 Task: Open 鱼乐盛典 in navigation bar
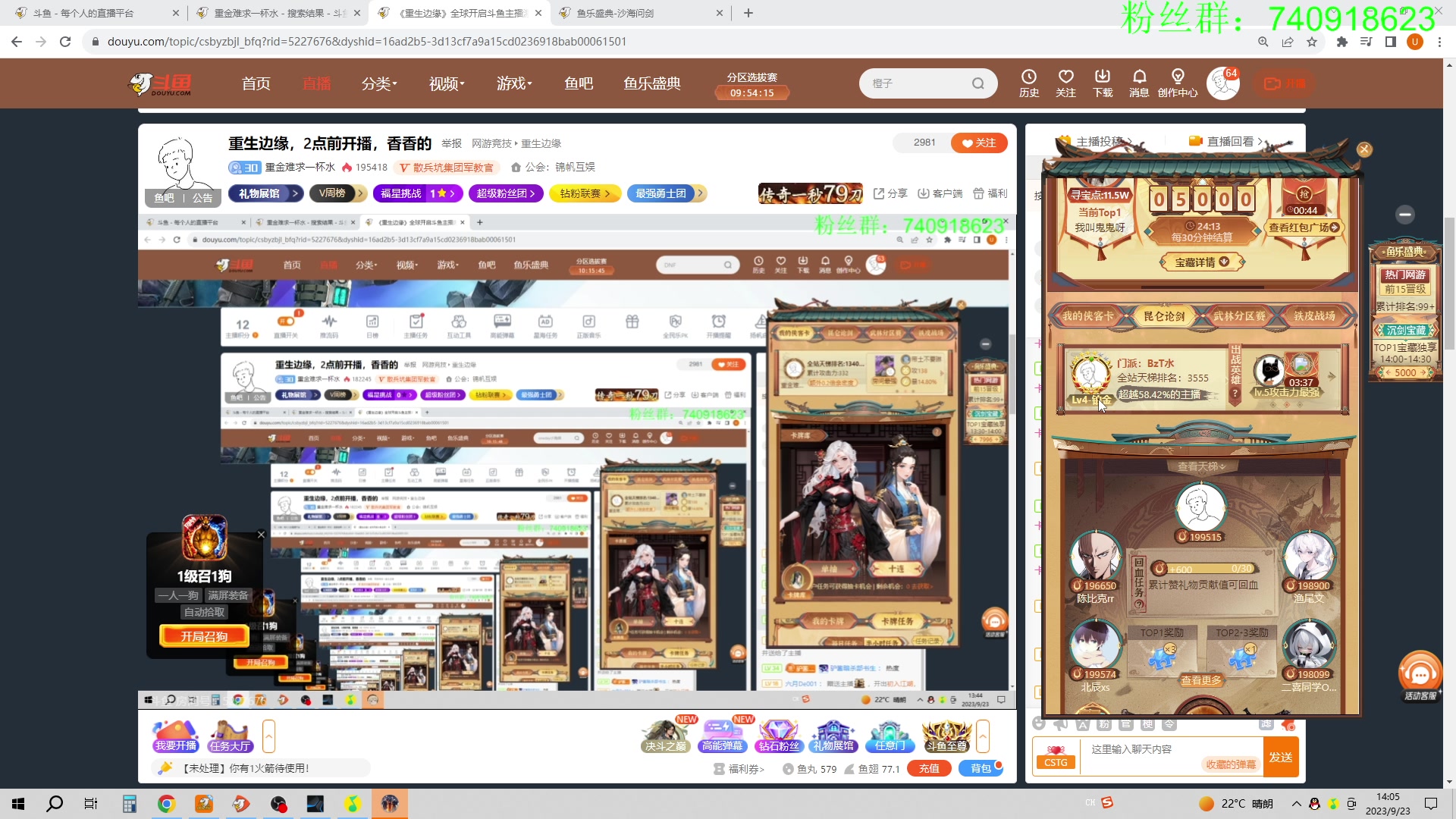(652, 83)
